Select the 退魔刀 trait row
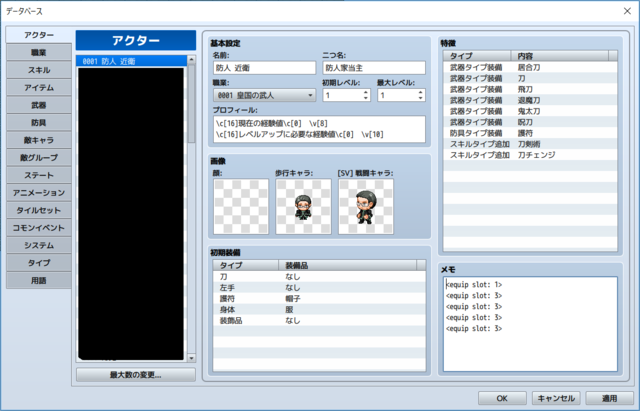The width and height of the screenshot is (640, 411). [530, 100]
